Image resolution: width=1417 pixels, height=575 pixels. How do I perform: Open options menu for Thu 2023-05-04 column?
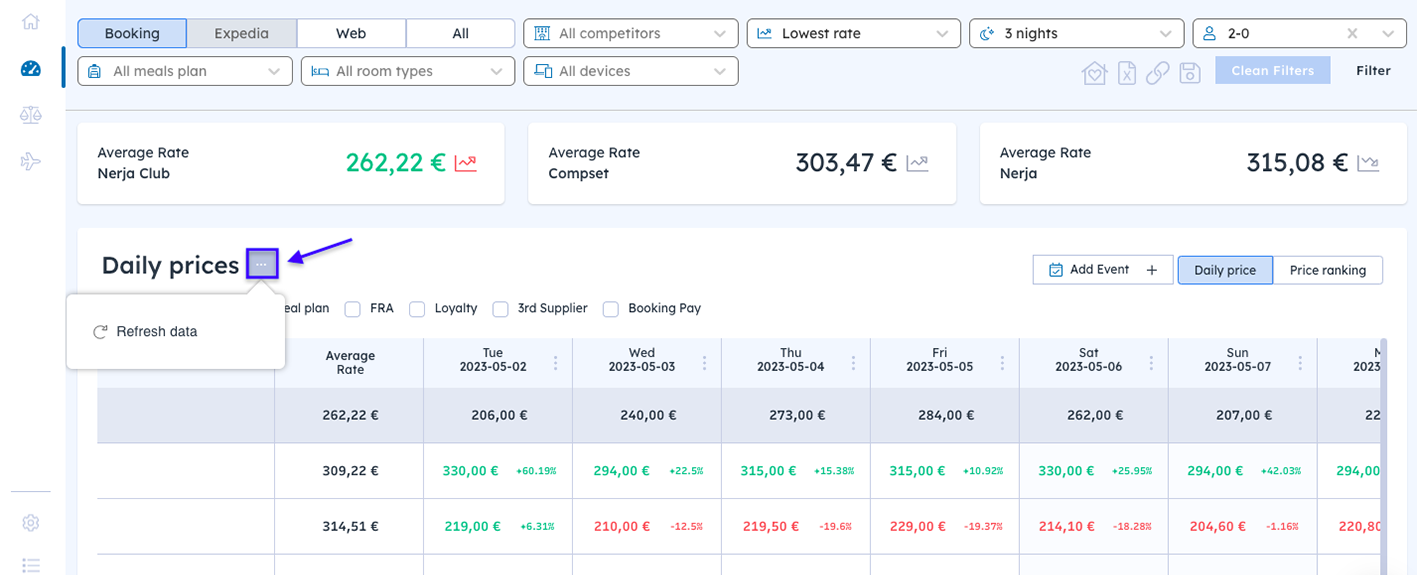tap(854, 363)
